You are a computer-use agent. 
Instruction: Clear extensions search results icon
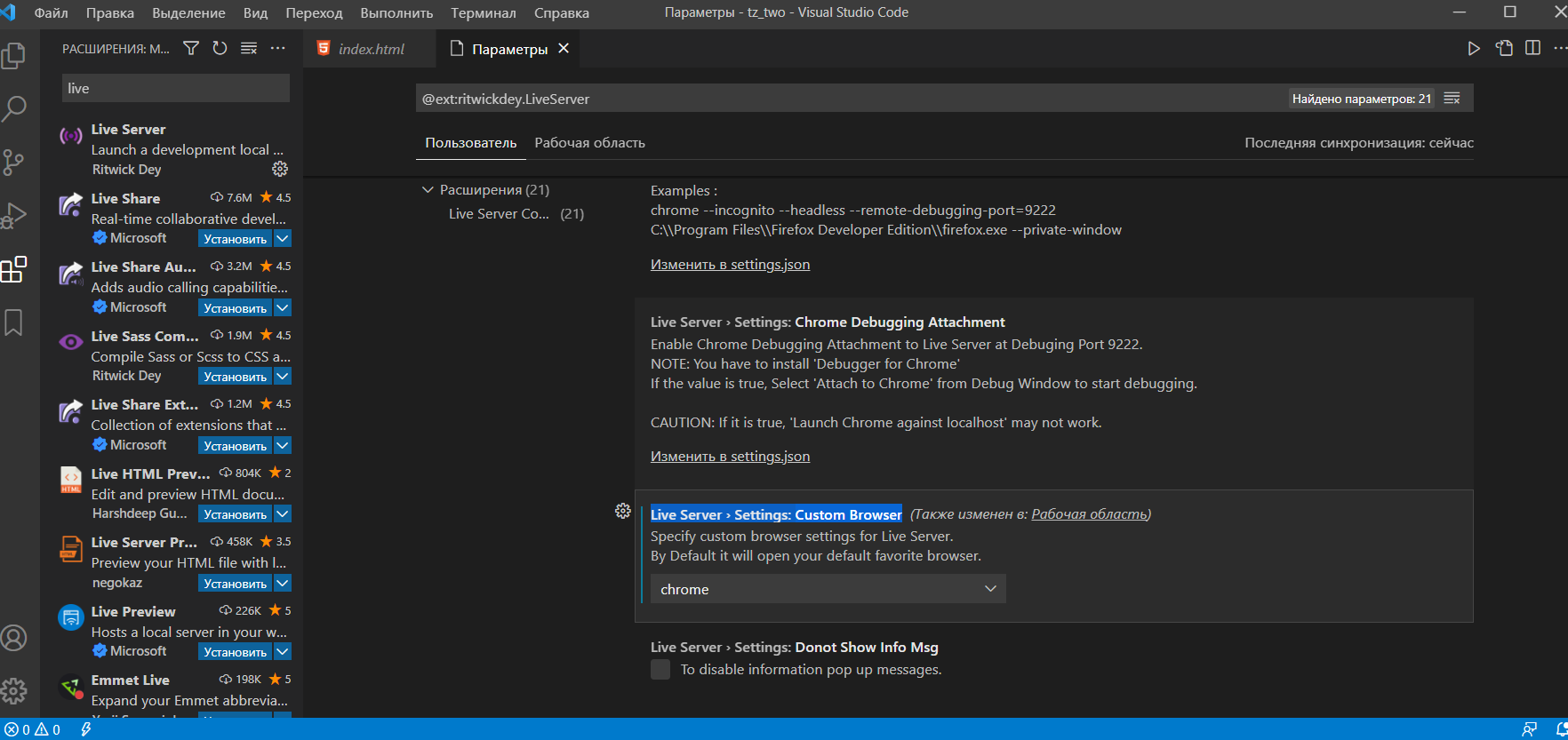(249, 48)
